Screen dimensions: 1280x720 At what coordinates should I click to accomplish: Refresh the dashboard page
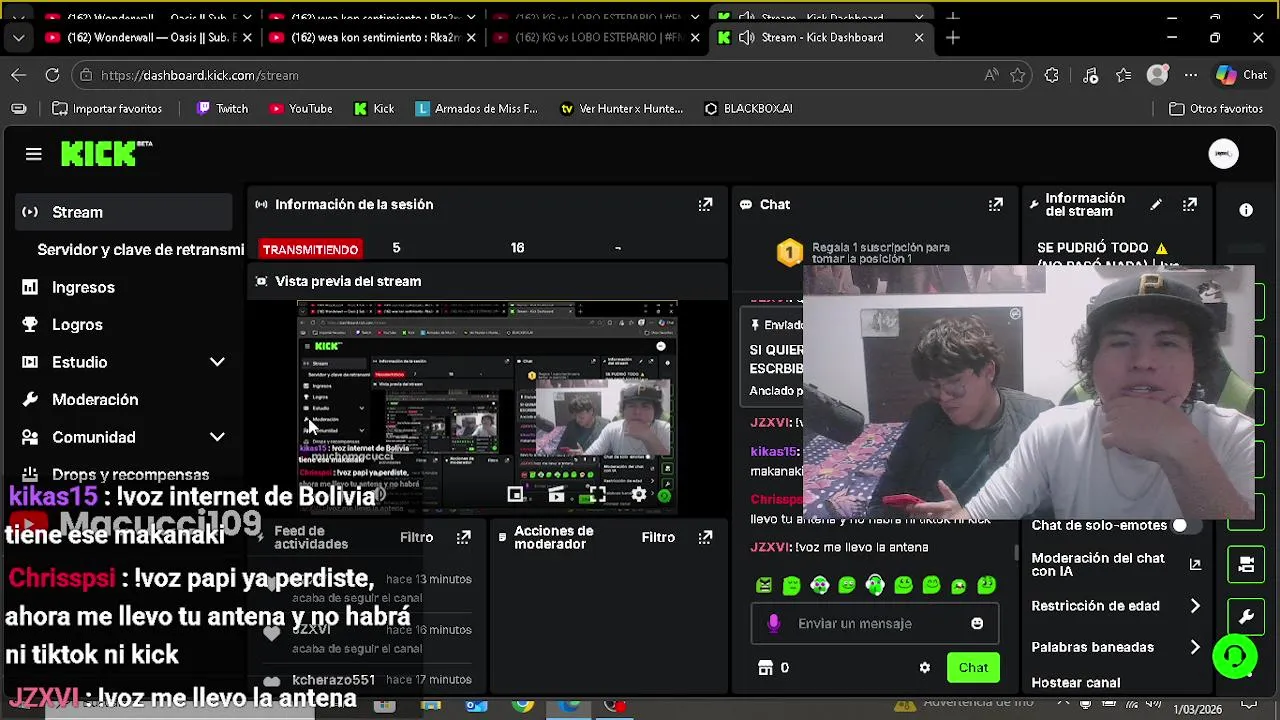point(52,75)
